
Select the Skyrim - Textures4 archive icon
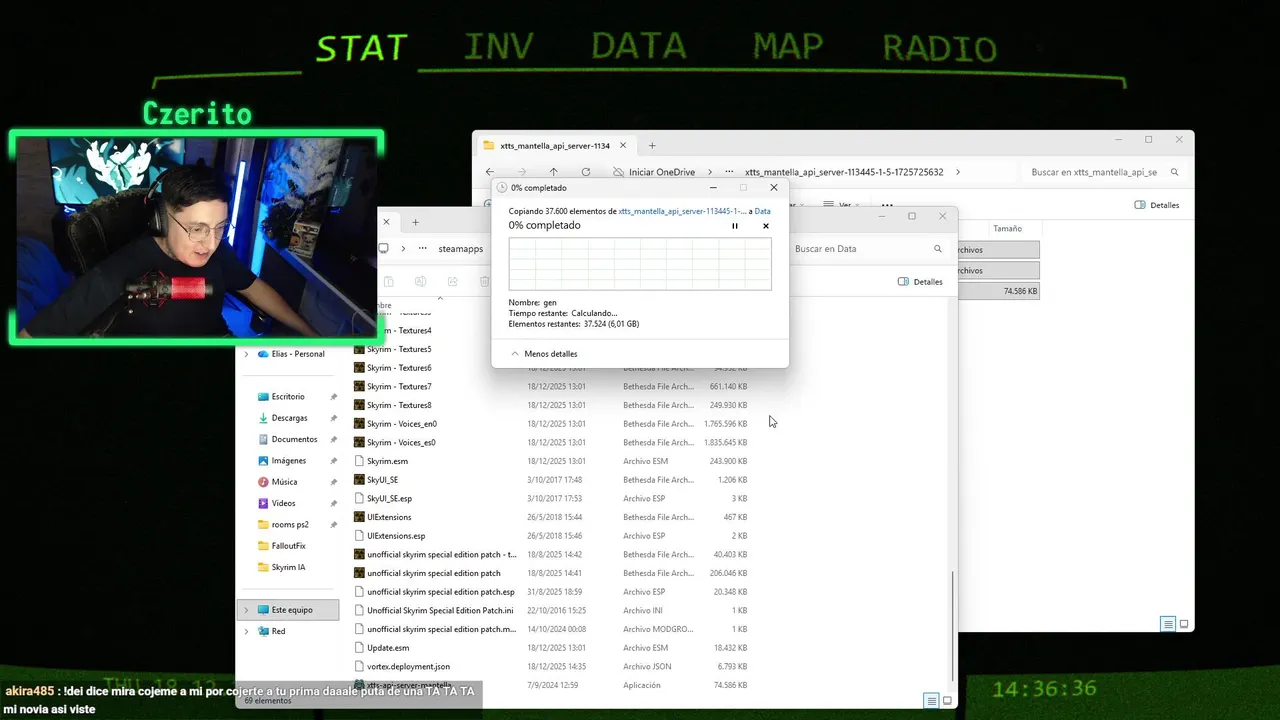tap(359, 331)
